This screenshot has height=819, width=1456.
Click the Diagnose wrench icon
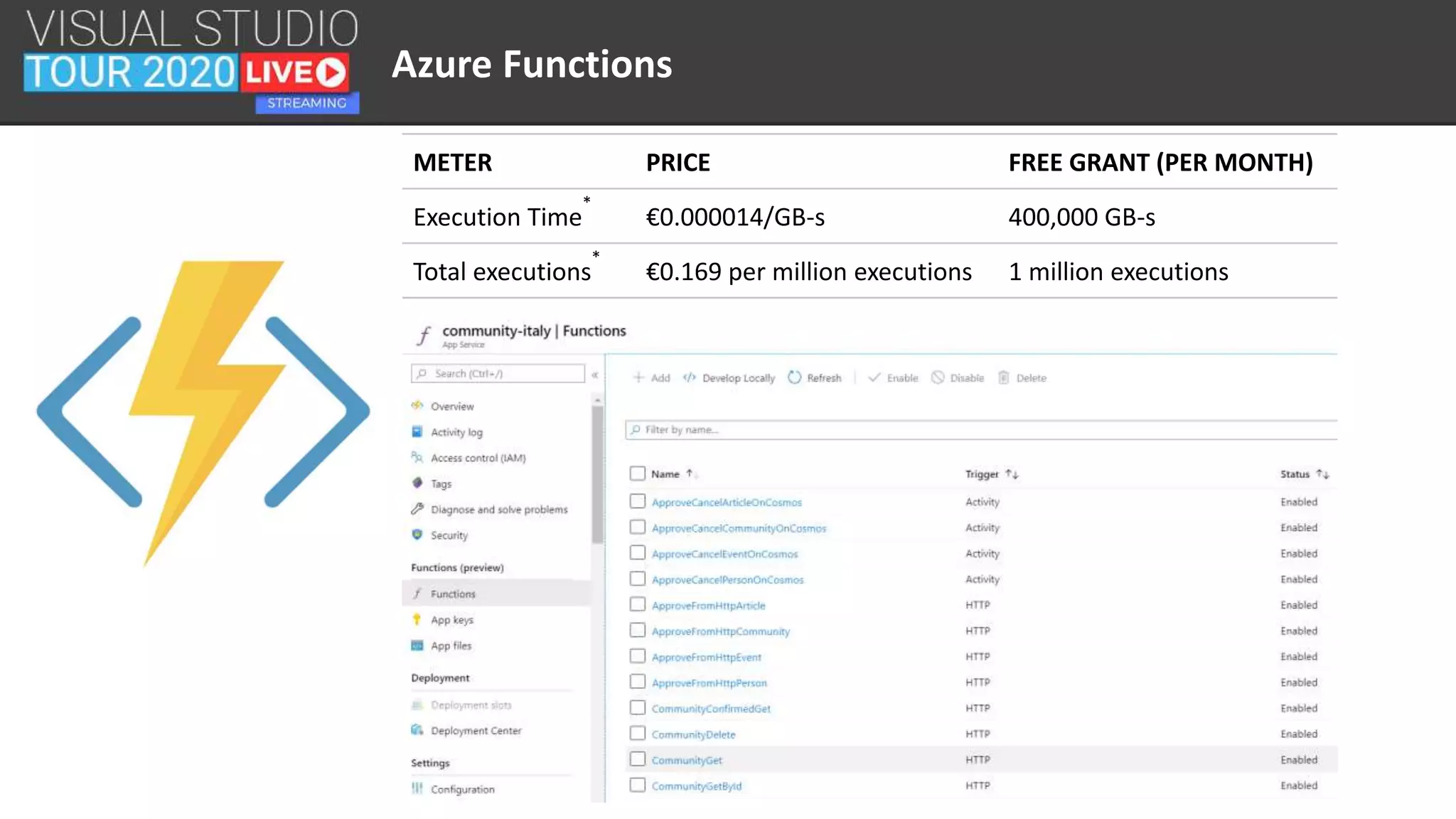pos(417,509)
